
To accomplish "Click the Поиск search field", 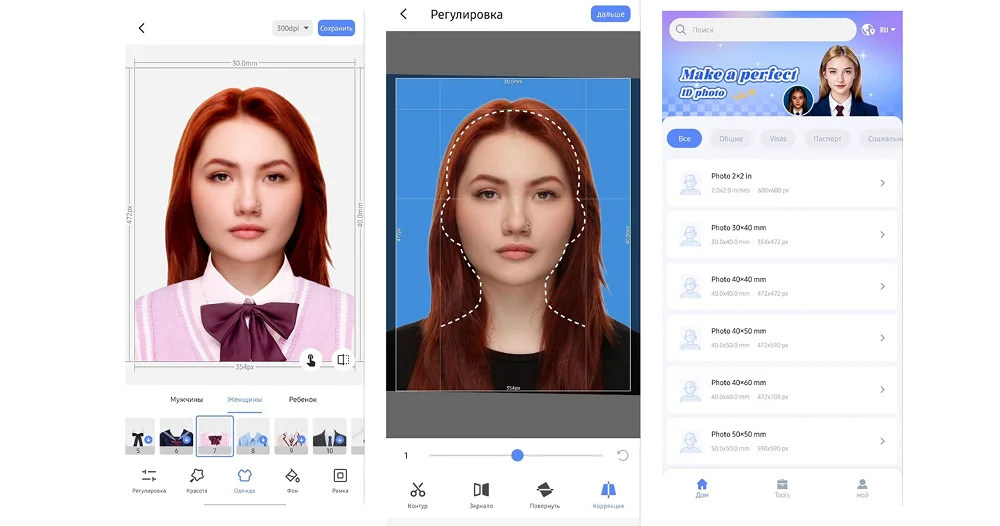I will (763, 29).
